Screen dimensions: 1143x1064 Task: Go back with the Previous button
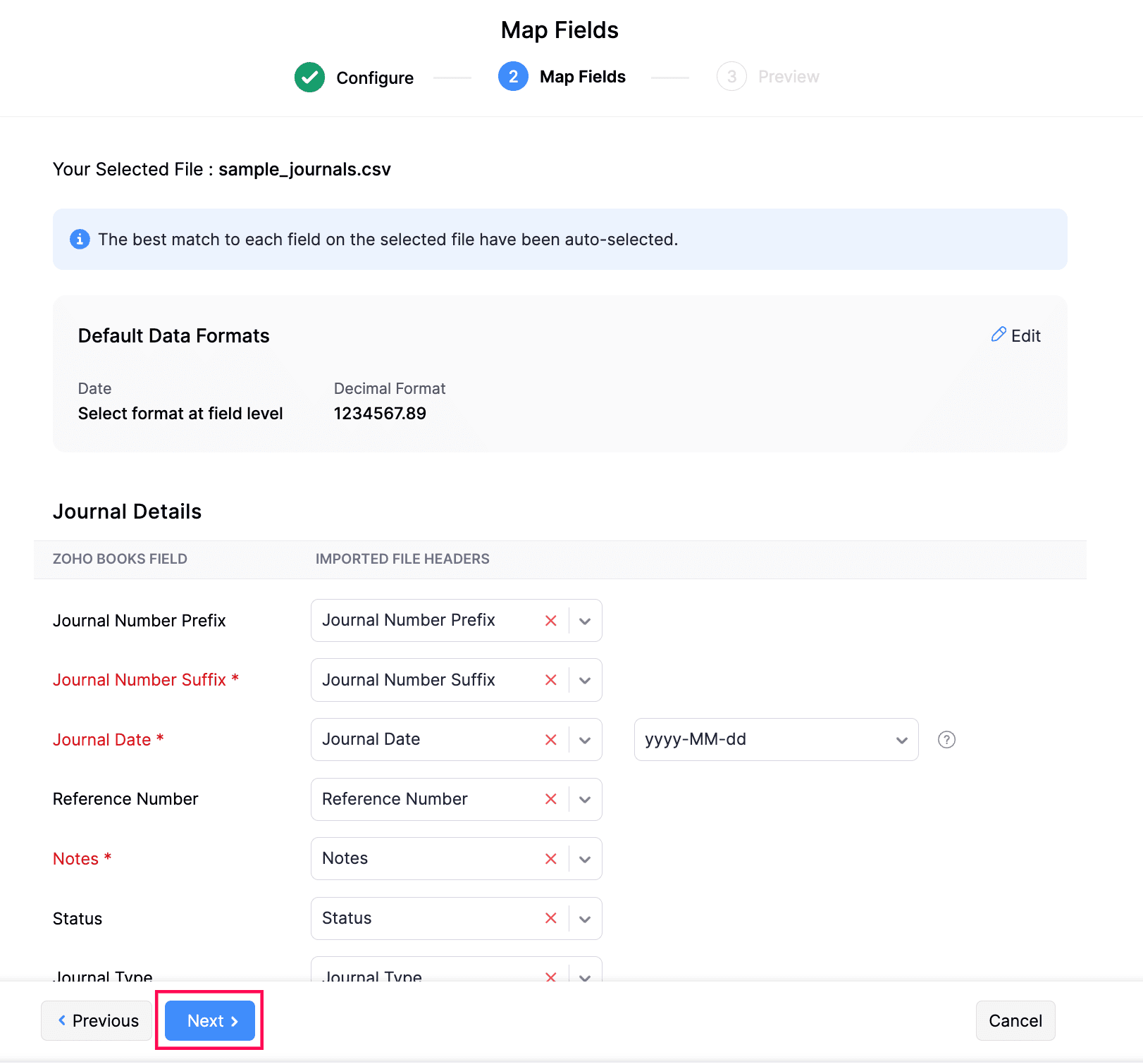(x=98, y=1021)
